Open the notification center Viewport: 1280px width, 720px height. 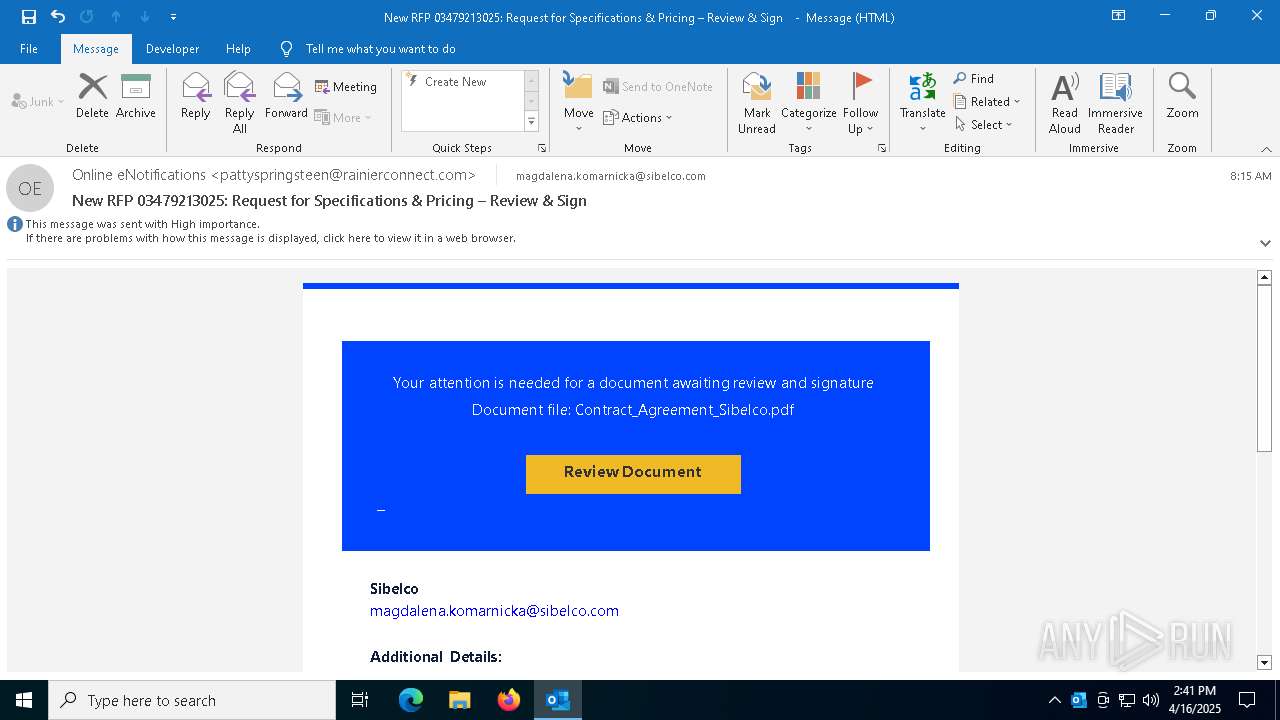pyautogui.click(x=1247, y=700)
